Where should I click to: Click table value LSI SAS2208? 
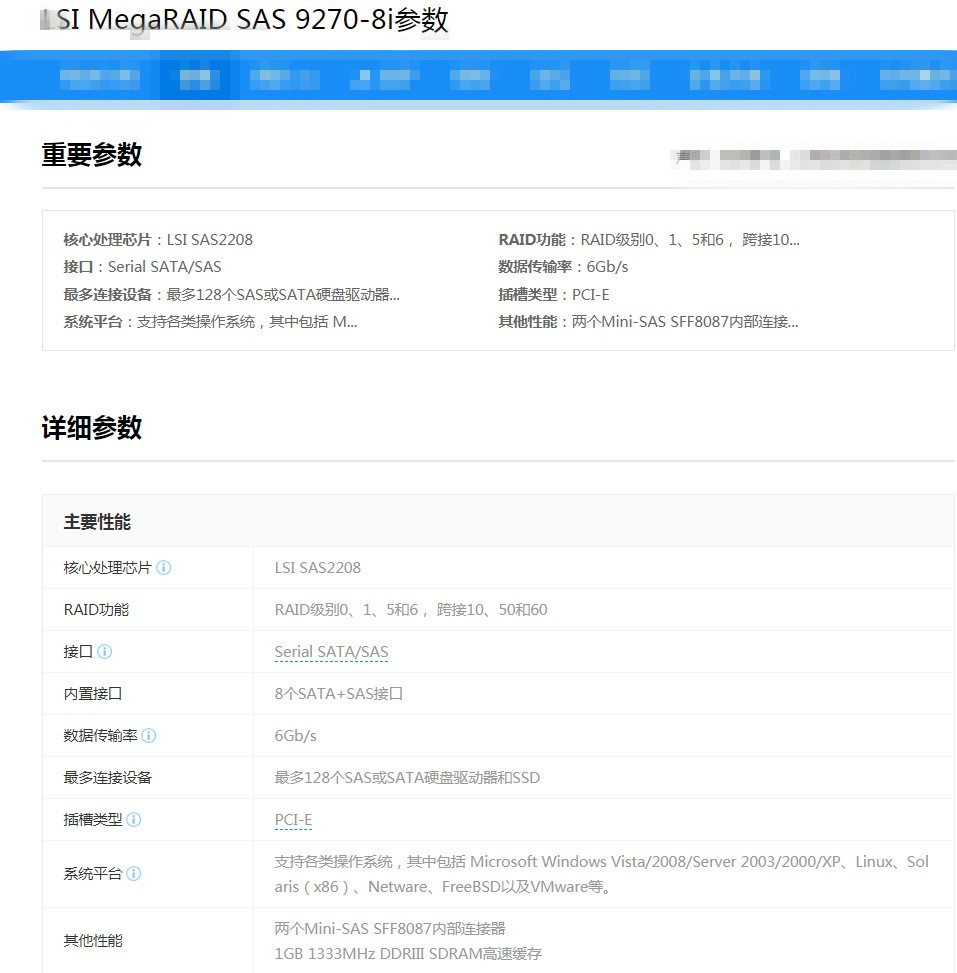click(x=318, y=568)
